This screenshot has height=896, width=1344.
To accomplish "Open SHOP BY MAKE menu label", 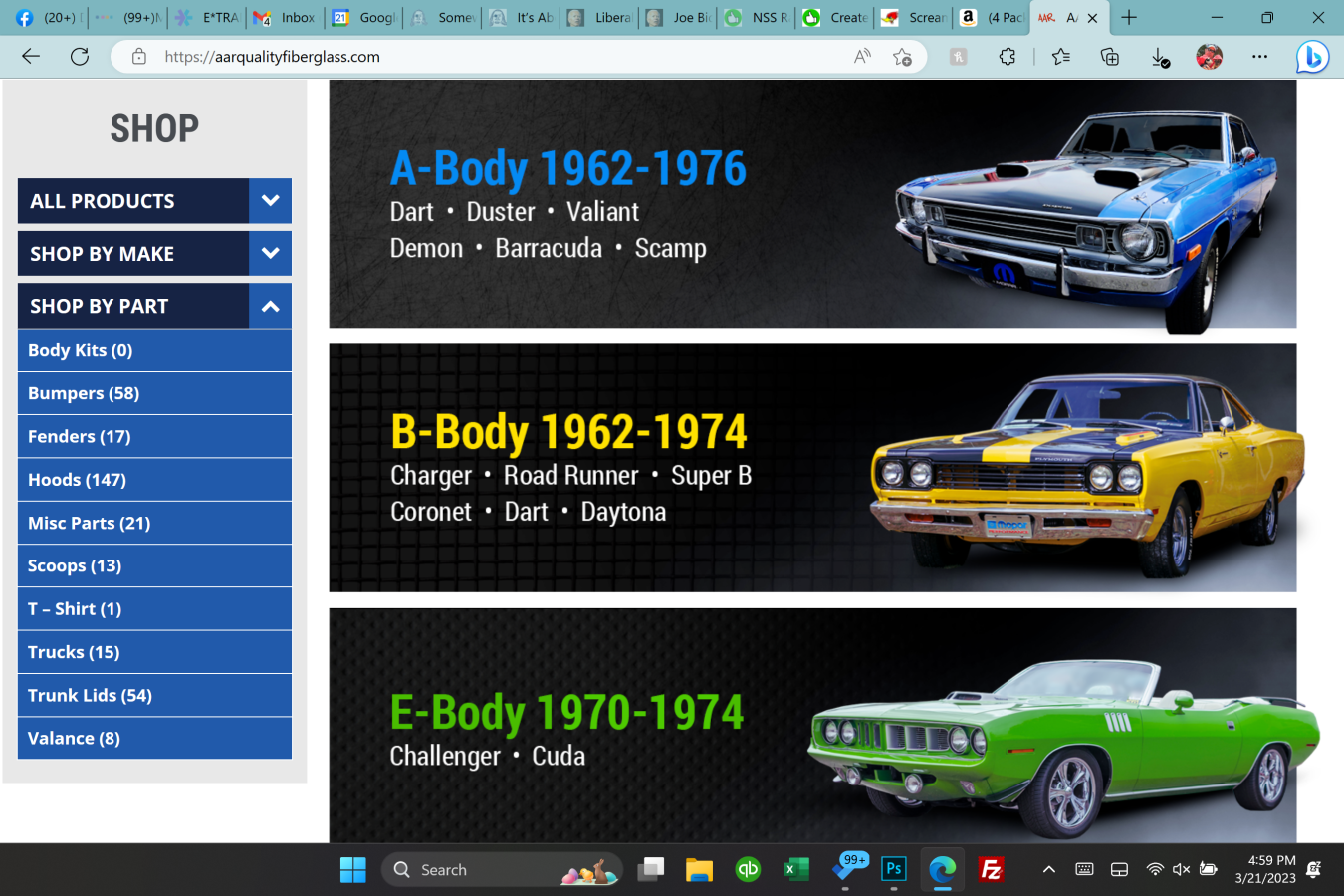I will (103, 254).
